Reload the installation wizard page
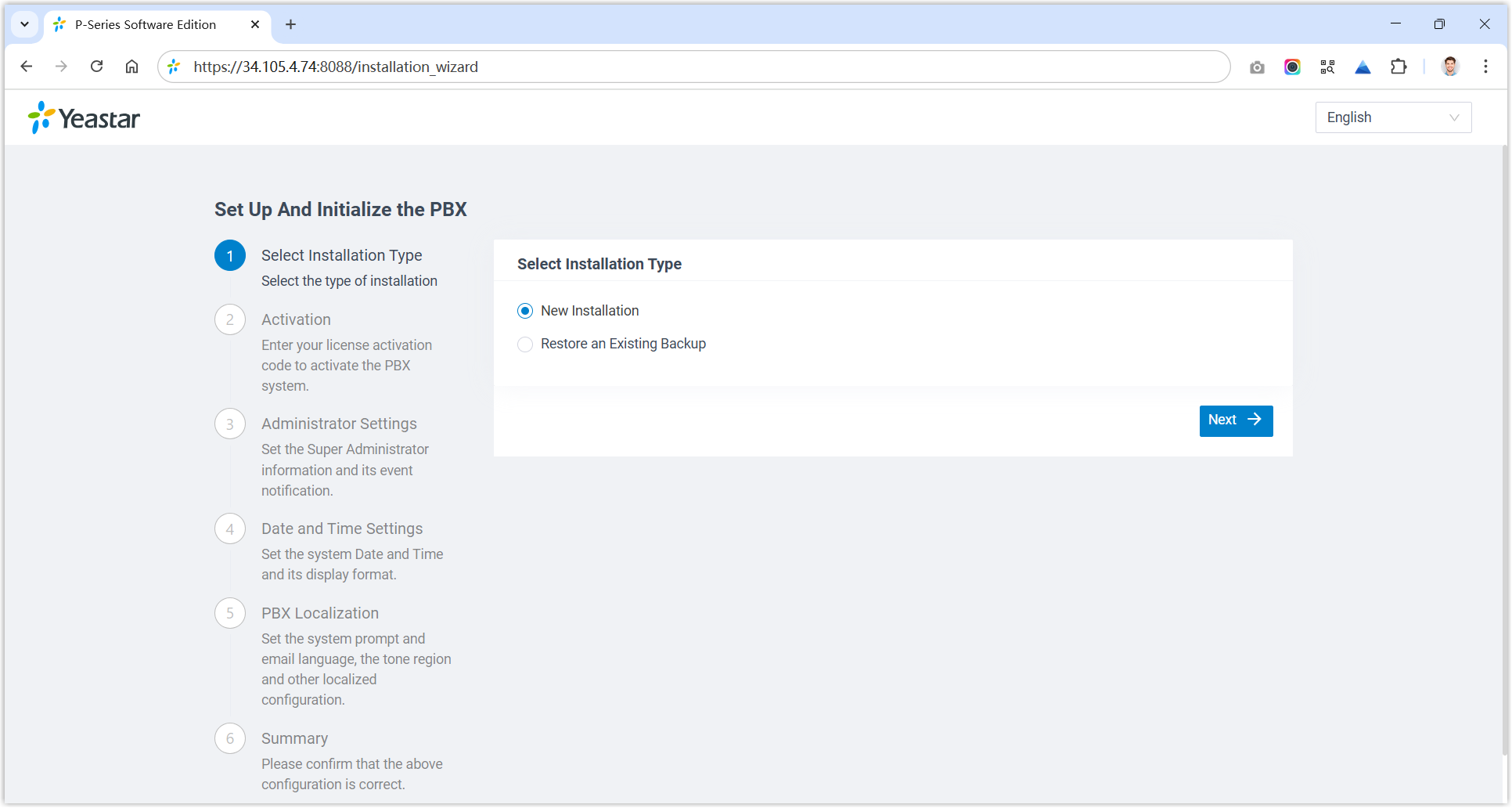 tap(96, 67)
